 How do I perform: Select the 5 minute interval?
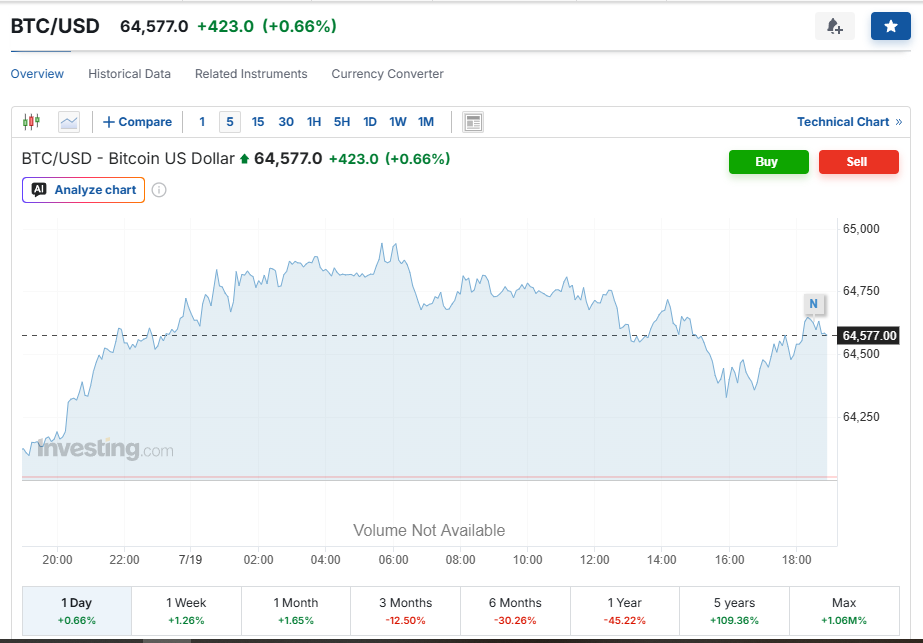click(230, 122)
